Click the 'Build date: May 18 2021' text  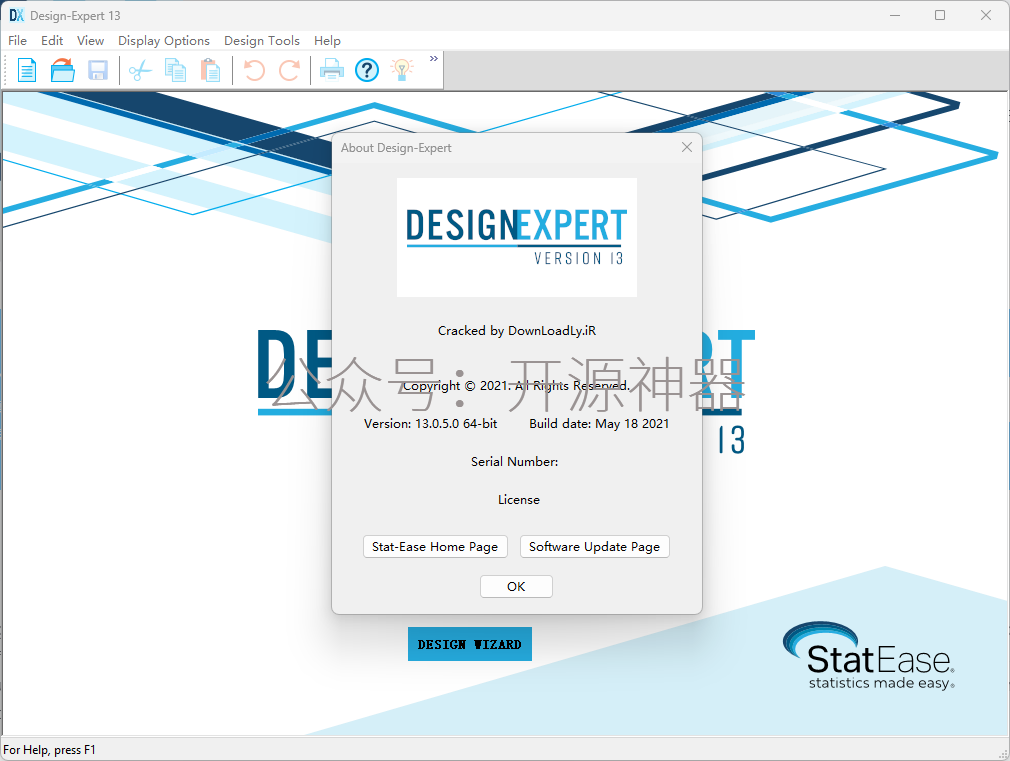(599, 423)
